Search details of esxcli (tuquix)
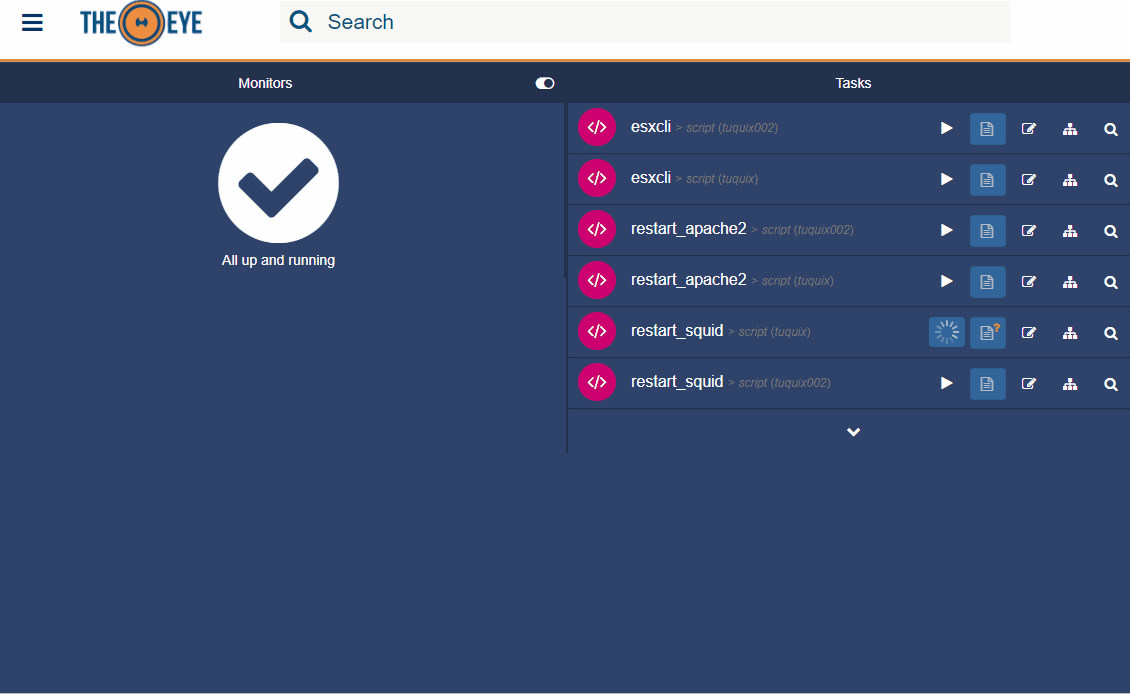The width and height of the screenshot is (1130, 694). click(1111, 179)
